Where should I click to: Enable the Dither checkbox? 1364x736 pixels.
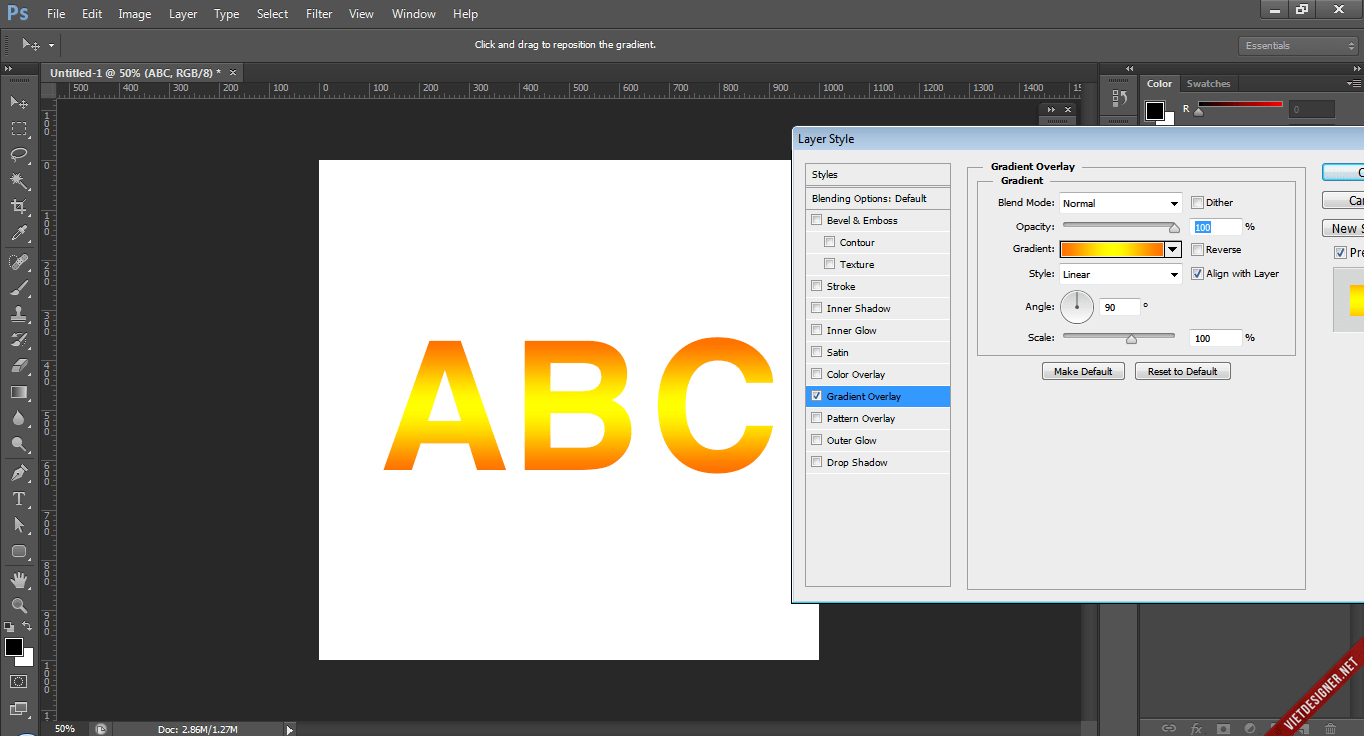(1197, 203)
